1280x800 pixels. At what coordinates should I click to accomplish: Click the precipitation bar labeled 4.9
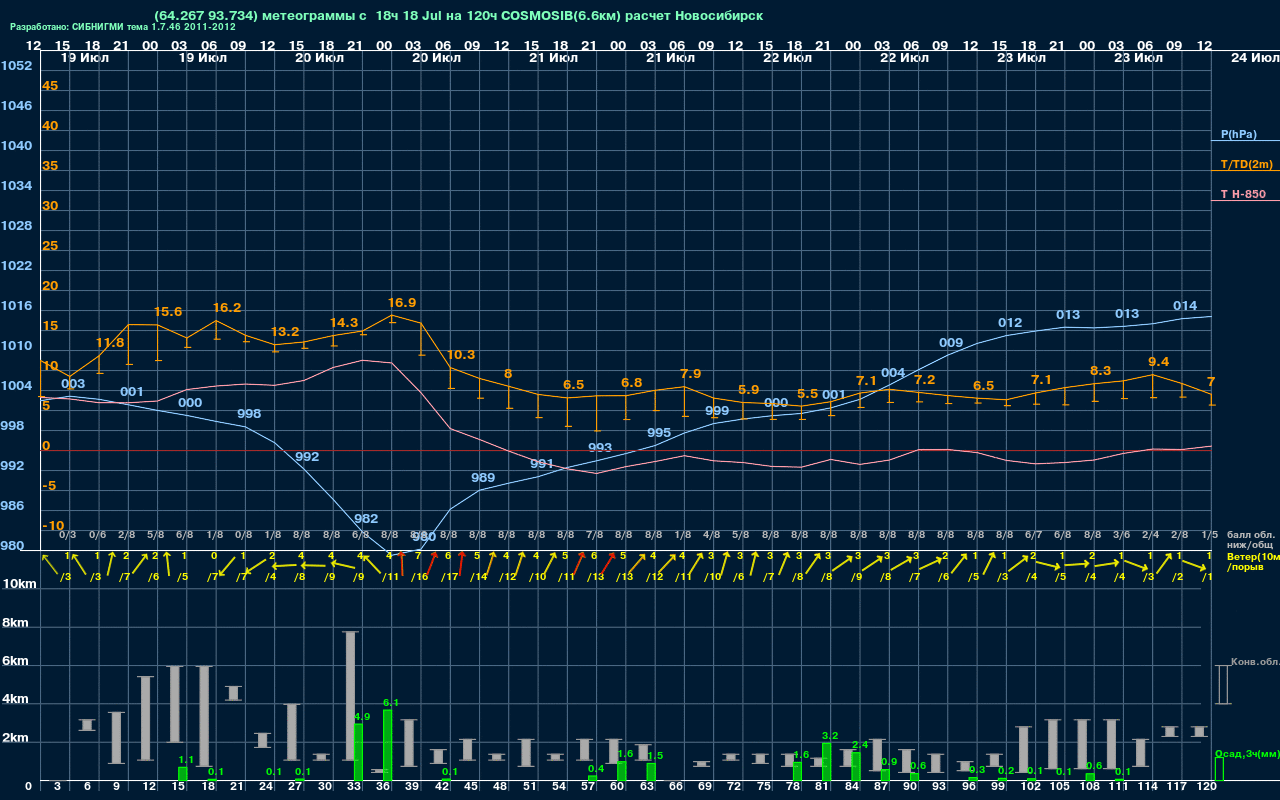coord(358,752)
